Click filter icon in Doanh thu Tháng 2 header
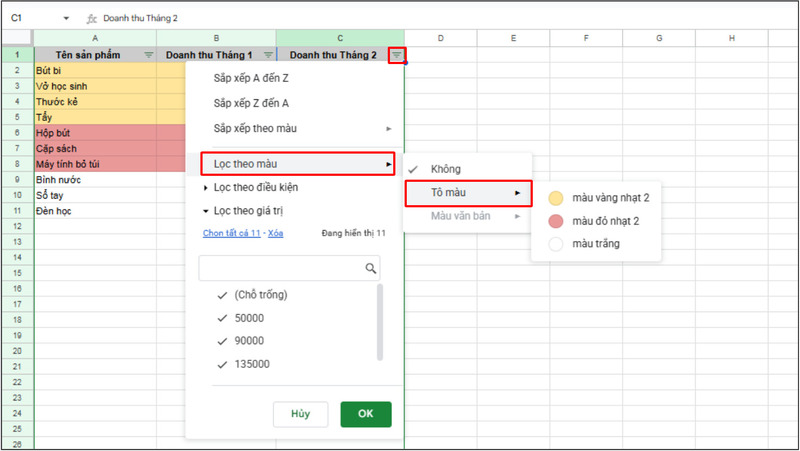This screenshot has width=800, height=451. pyautogui.click(x=397, y=55)
